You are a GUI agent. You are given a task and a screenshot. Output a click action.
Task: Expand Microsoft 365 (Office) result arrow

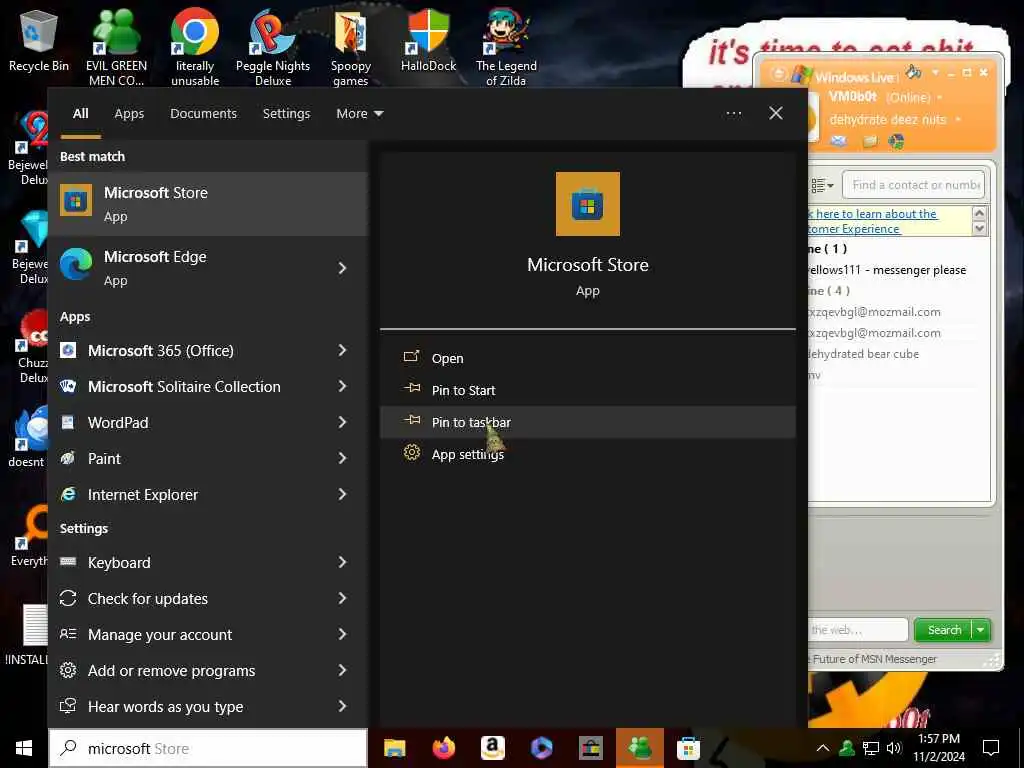(x=342, y=350)
